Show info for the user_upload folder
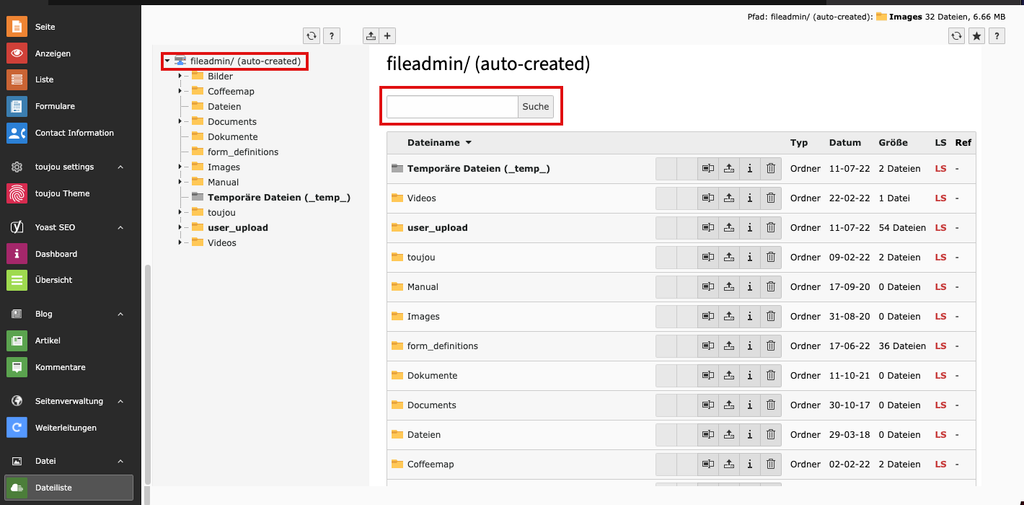Image resolution: width=1024 pixels, height=505 pixels. coord(749,228)
